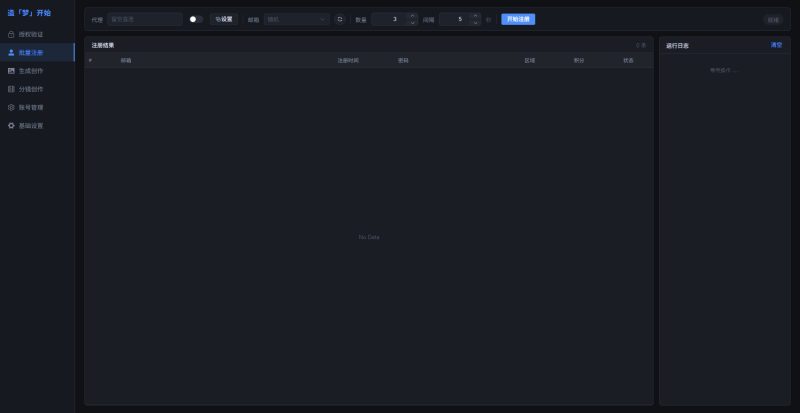Image resolution: width=800 pixels, height=413 pixels.
Task: Click the image icon for 生成创作
Action: [11, 71]
